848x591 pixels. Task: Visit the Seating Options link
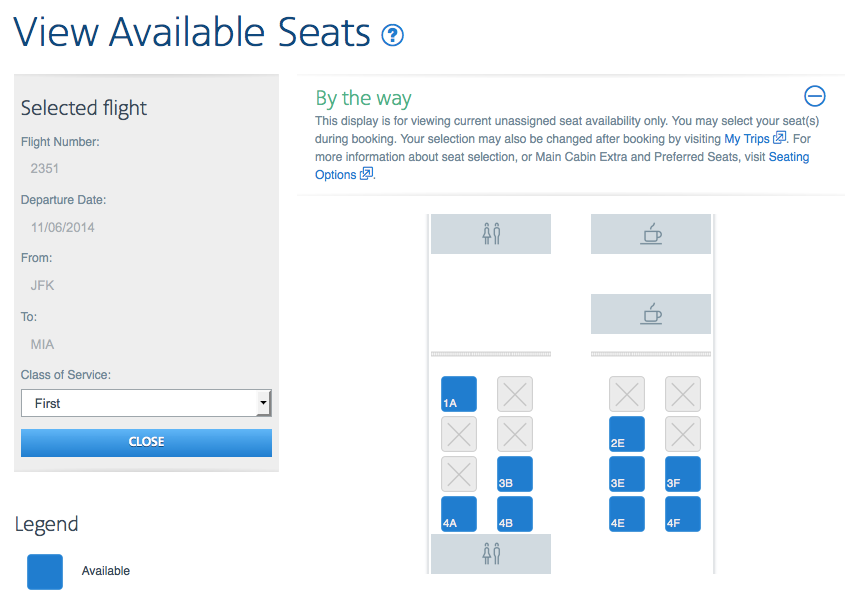[x=336, y=173]
